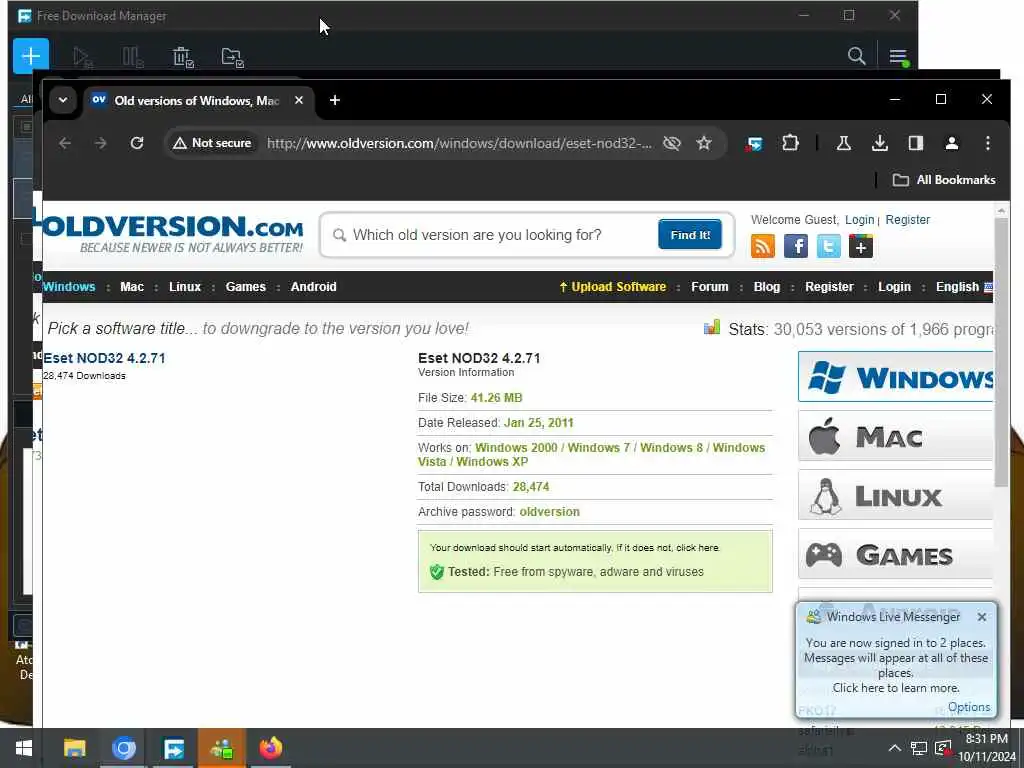
Task: Open the Twitter icon
Action: pos(828,247)
